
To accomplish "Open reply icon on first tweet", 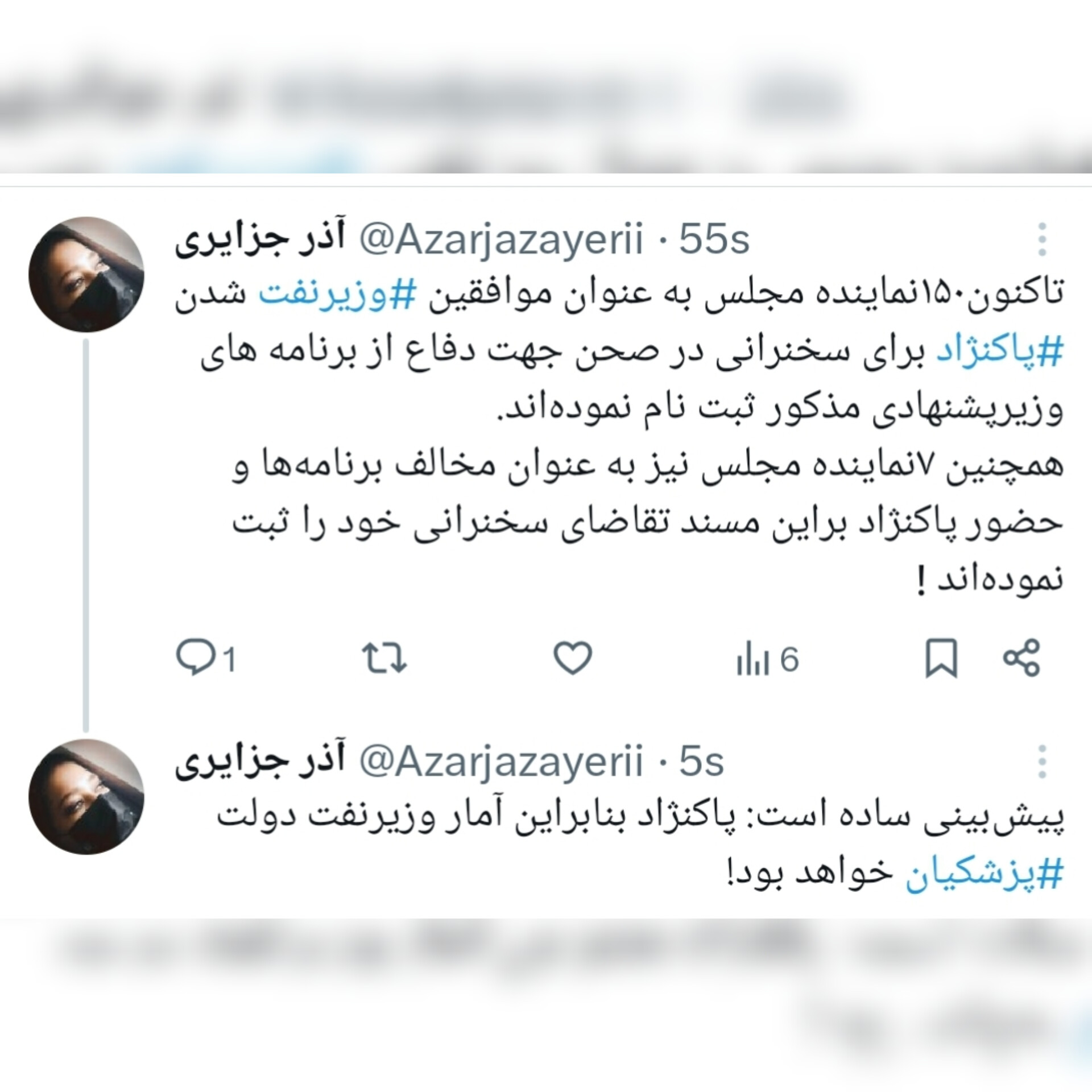I will [x=205, y=659].
